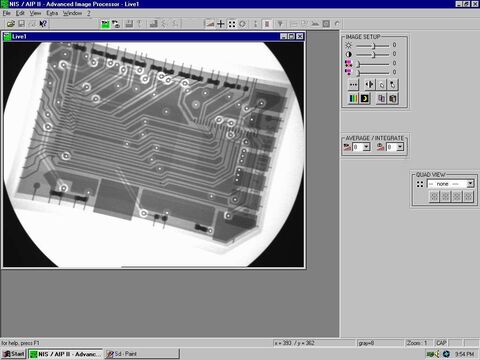Viewport: 480px width, 360px height.
Task: Open the File menu
Action: click(7, 13)
